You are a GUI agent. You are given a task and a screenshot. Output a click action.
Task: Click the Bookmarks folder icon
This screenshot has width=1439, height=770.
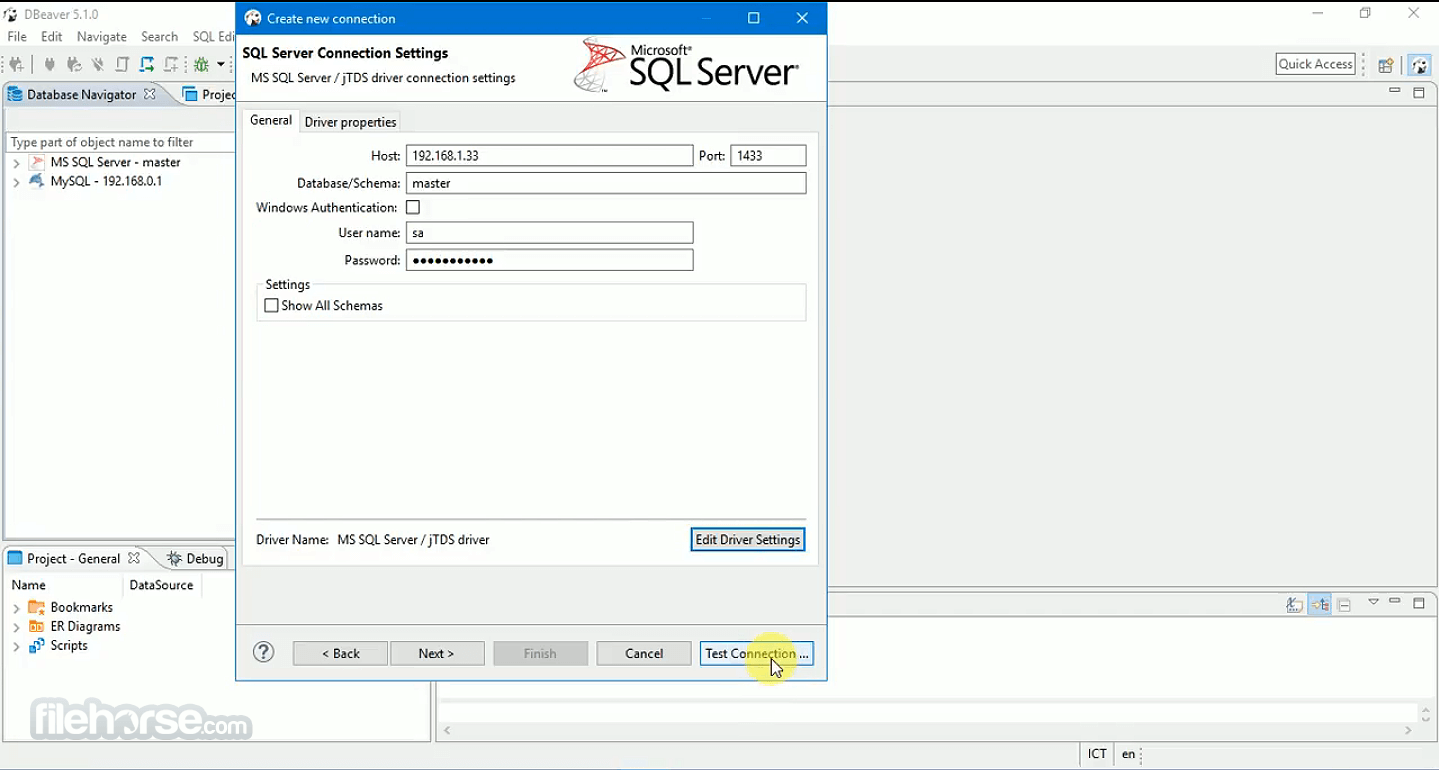point(37,607)
